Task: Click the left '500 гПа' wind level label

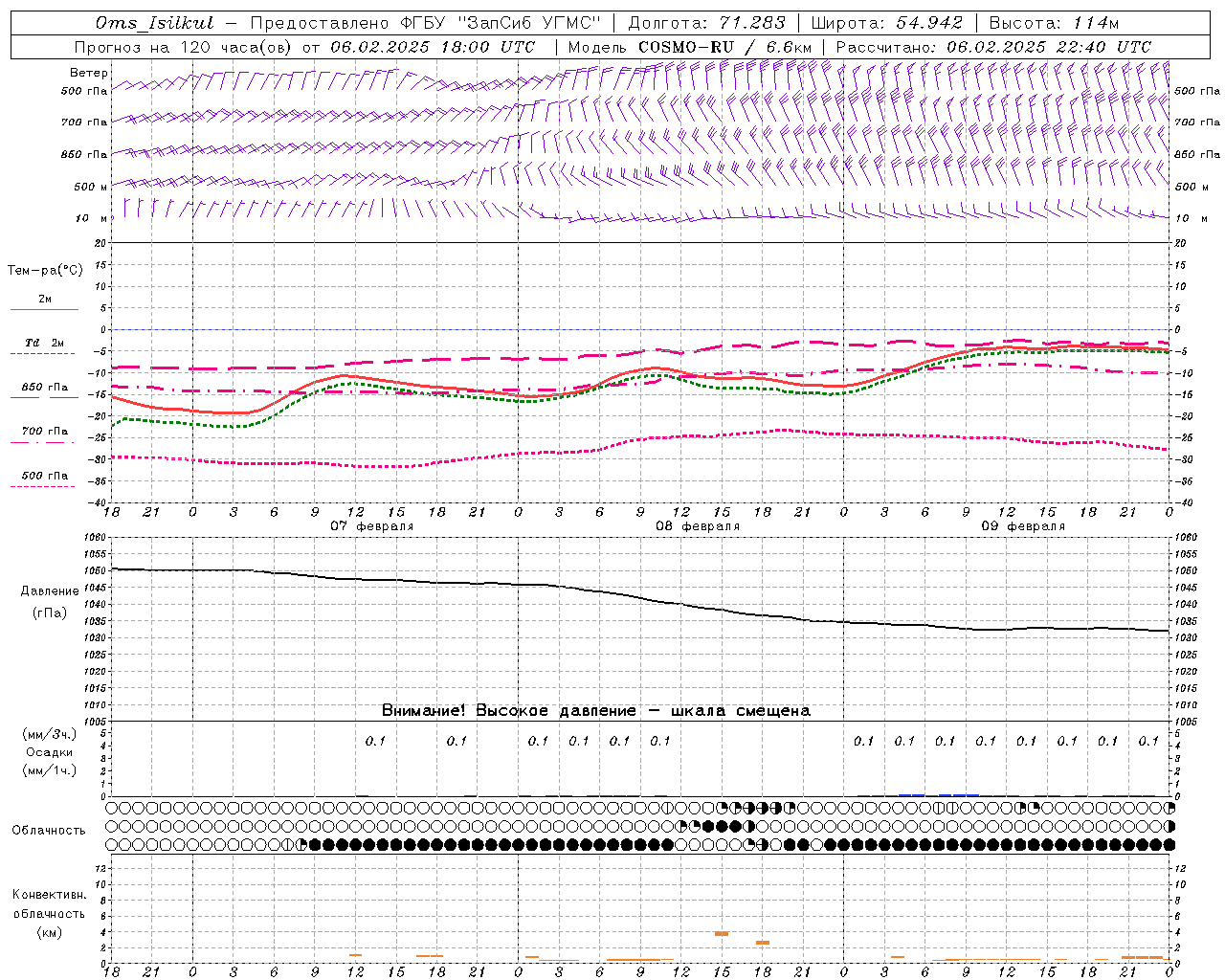Action: 84,91
